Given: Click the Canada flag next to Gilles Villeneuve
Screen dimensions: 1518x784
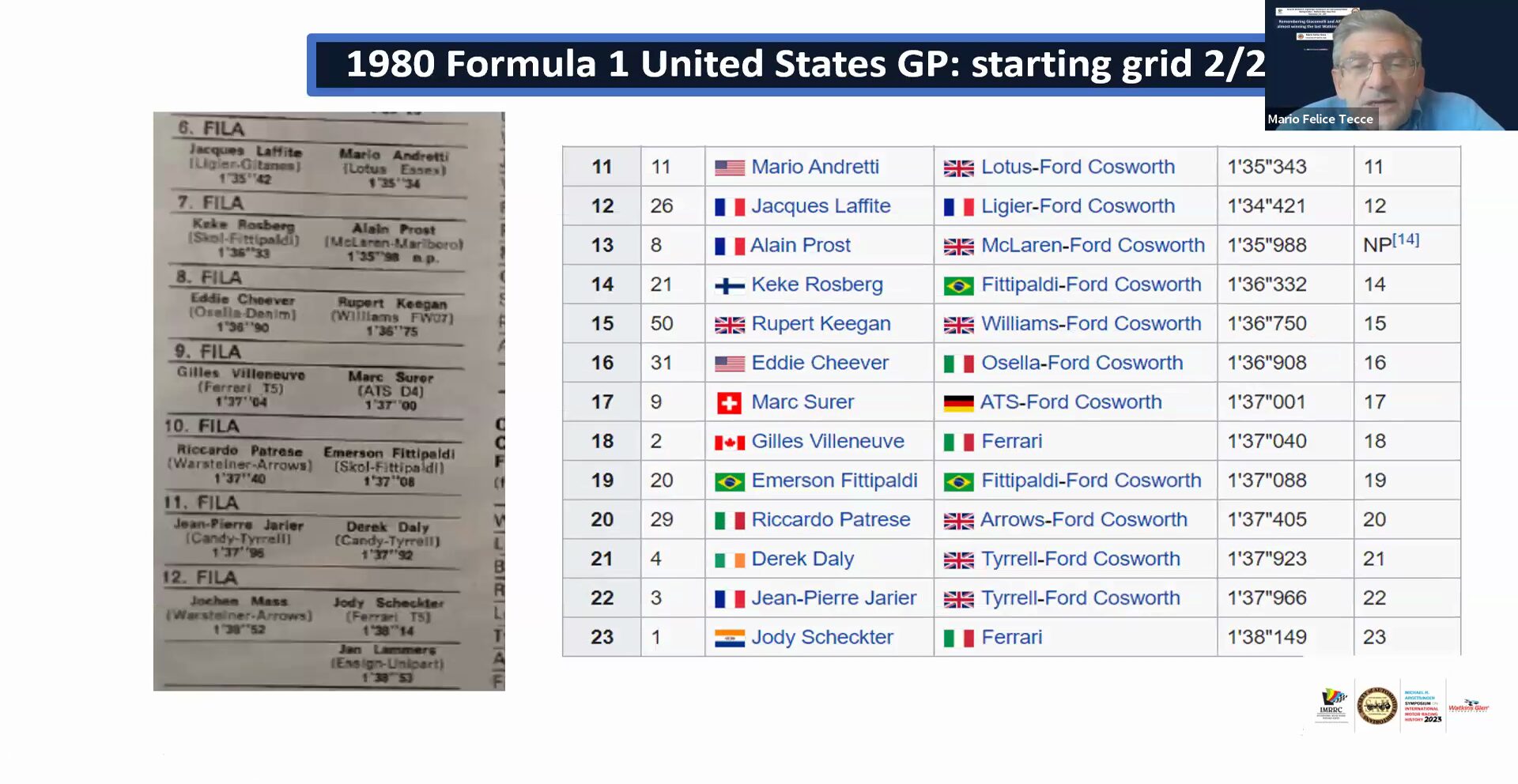Looking at the screenshot, I should tap(729, 443).
